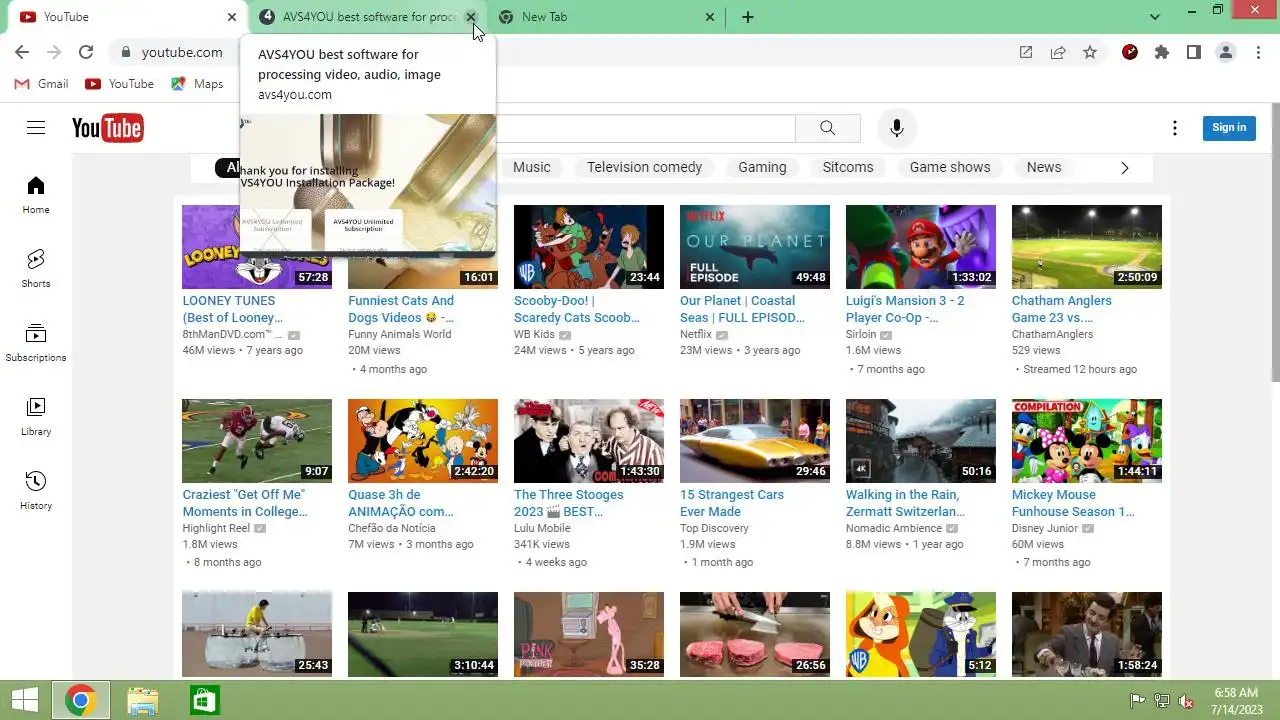This screenshot has height=720, width=1280.
Task: Start voice search with the microphone icon
Action: 897,128
